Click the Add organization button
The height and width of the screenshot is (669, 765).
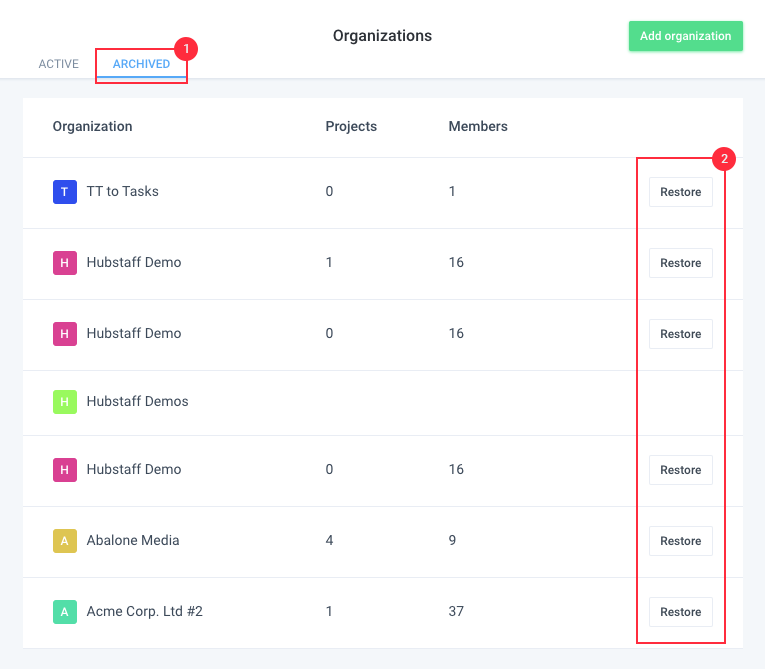coord(685,36)
